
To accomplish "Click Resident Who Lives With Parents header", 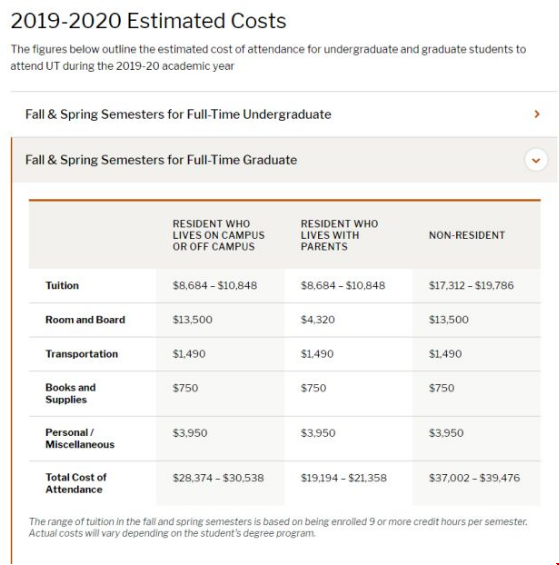I will coord(340,235).
